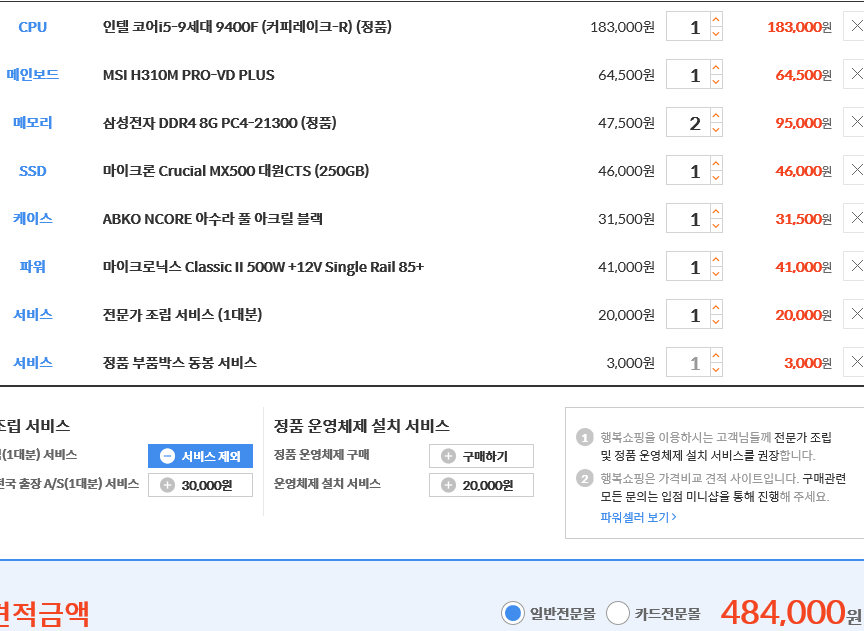Delete the Samsung DDR4 memory row
This screenshot has height=631, width=864.
tap(855, 122)
